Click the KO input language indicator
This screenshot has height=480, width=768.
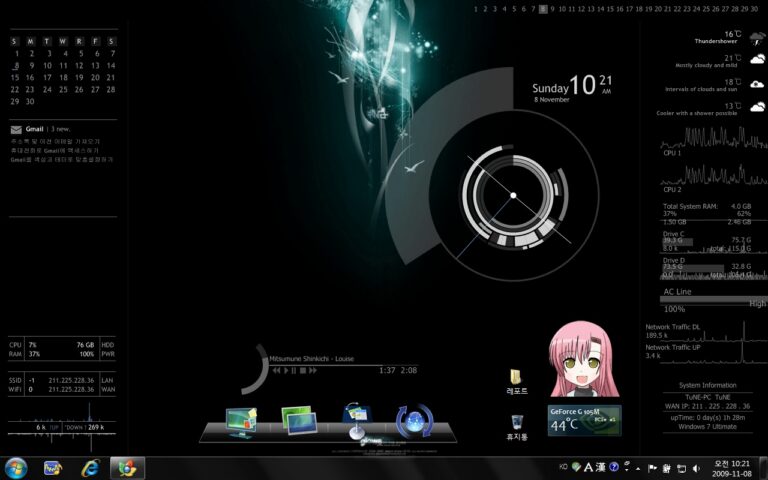coord(563,467)
